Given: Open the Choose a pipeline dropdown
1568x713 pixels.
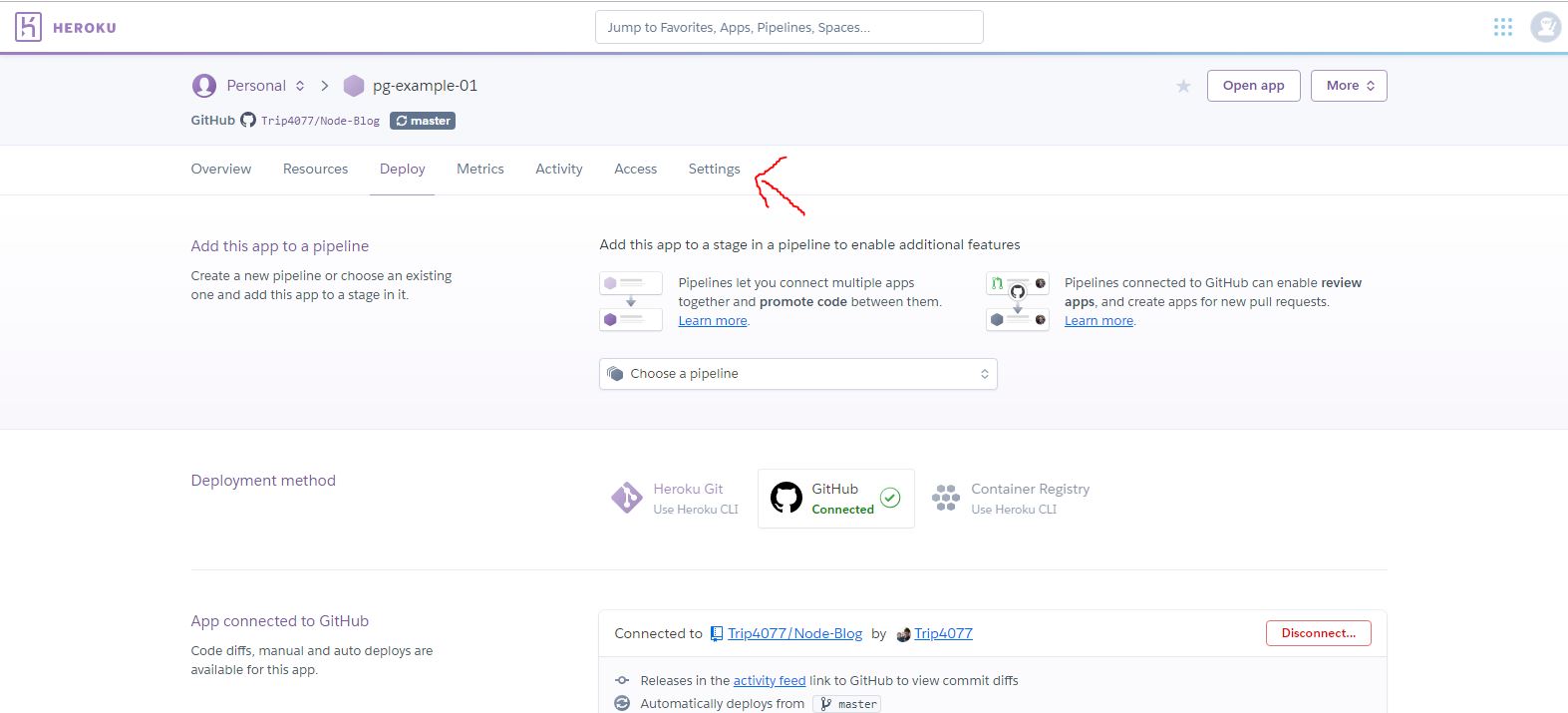Looking at the screenshot, I should pos(798,374).
